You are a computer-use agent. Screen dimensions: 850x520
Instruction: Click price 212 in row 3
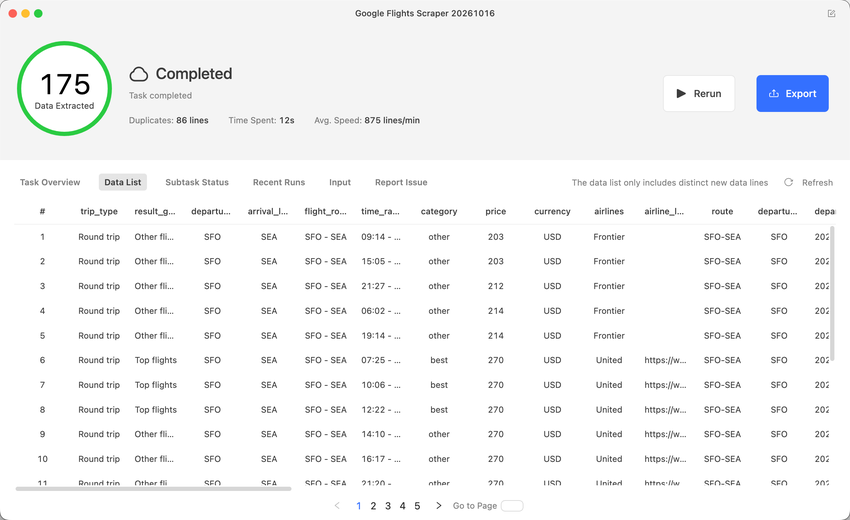click(495, 286)
